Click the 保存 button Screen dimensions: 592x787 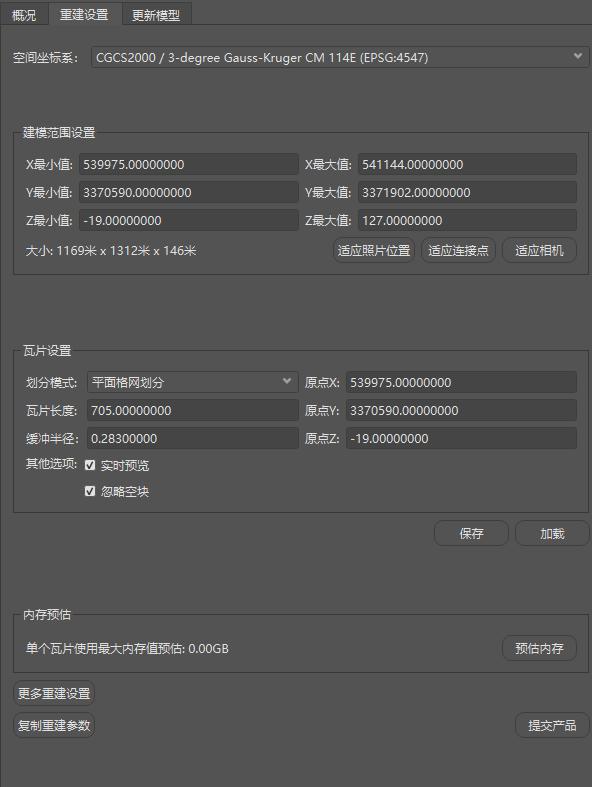tap(471, 534)
